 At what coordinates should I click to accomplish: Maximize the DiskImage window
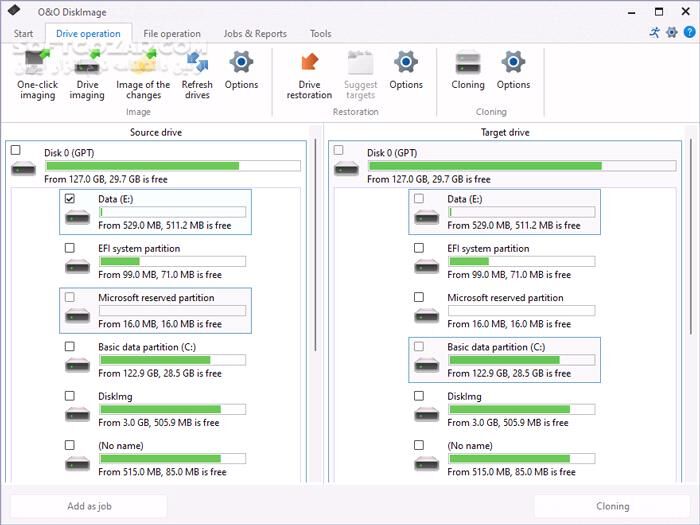[x=659, y=12]
